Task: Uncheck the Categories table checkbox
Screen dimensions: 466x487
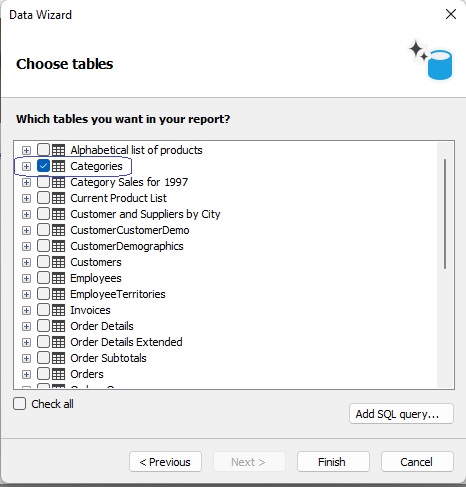Action: 43,166
